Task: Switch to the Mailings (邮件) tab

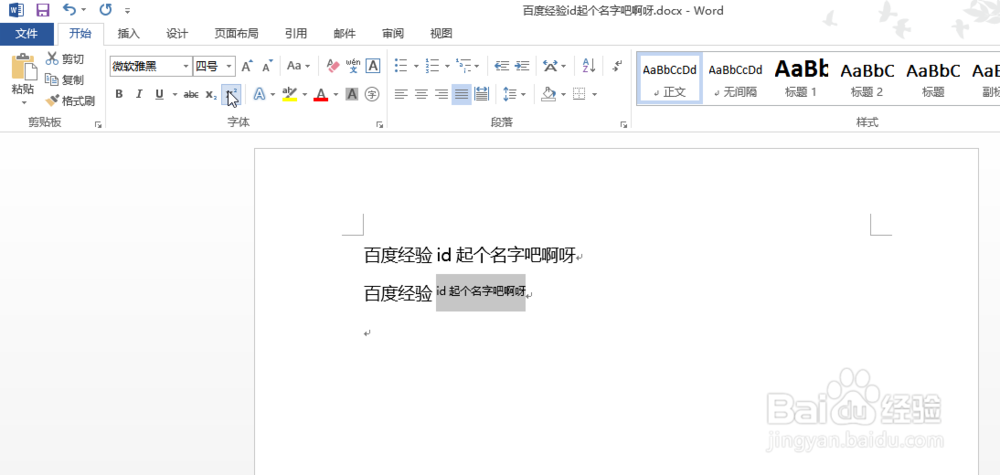Action: [x=344, y=34]
